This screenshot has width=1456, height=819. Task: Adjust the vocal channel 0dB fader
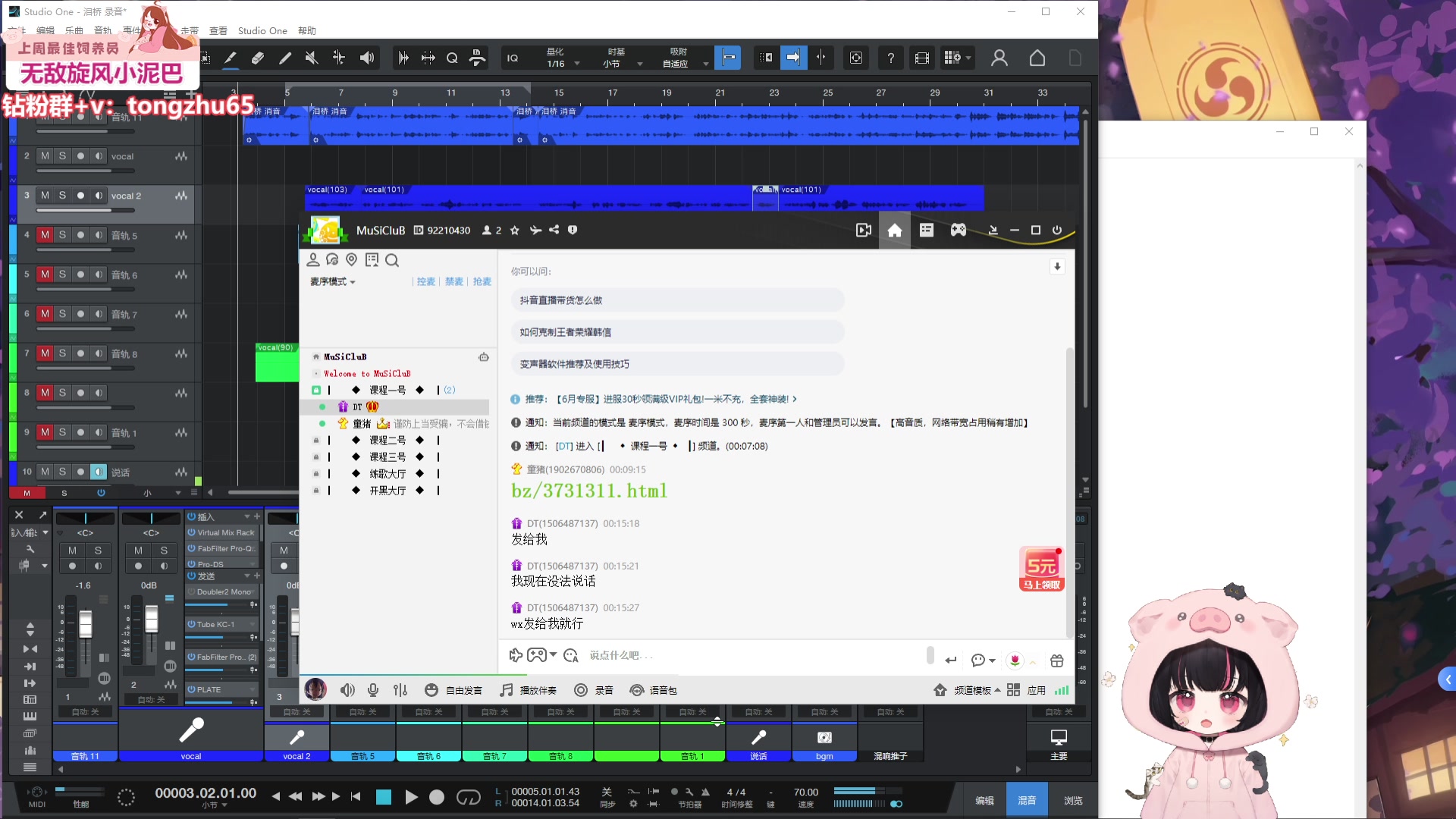click(x=152, y=618)
